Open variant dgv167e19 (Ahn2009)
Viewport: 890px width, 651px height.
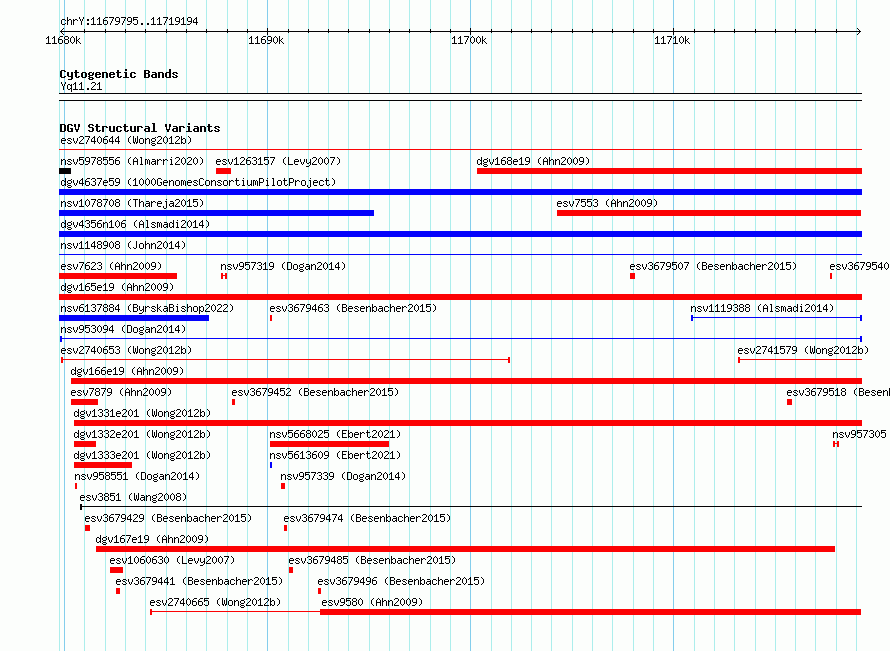(152, 539)
